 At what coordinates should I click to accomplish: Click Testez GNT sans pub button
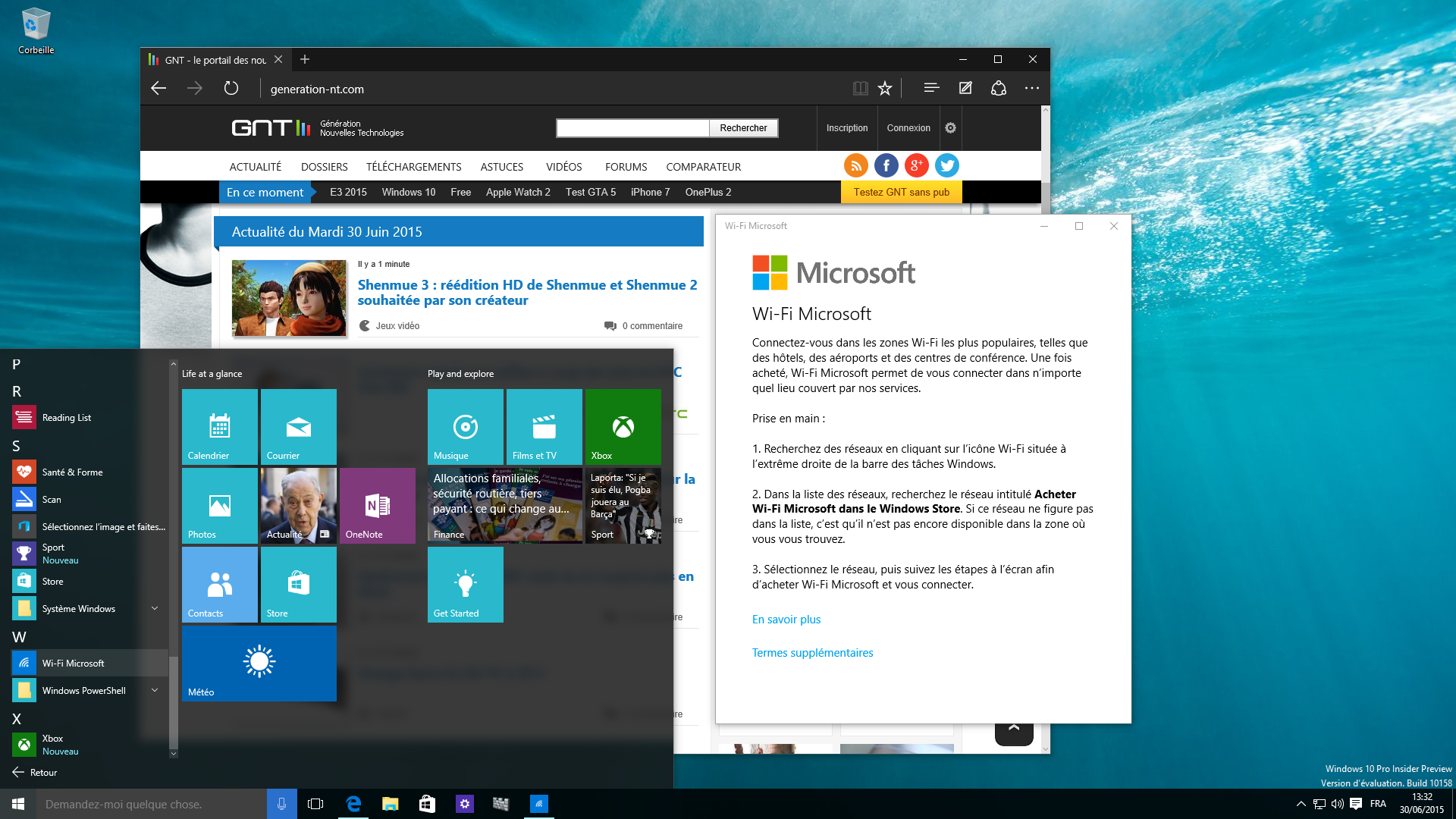point(902,192)
